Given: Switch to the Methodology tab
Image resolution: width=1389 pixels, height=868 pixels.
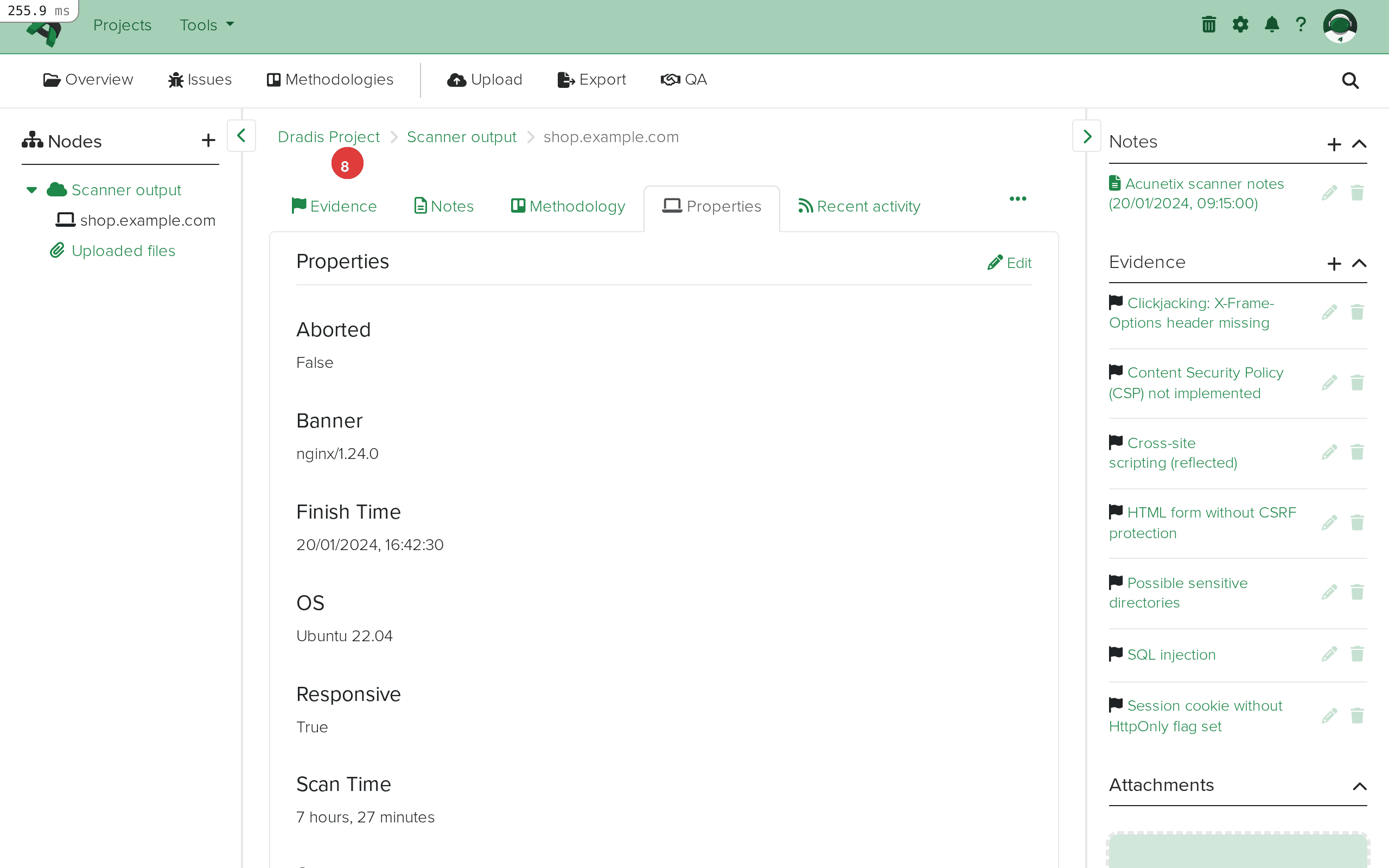Looking at the screenshot, I should click(x=568, y=206).
